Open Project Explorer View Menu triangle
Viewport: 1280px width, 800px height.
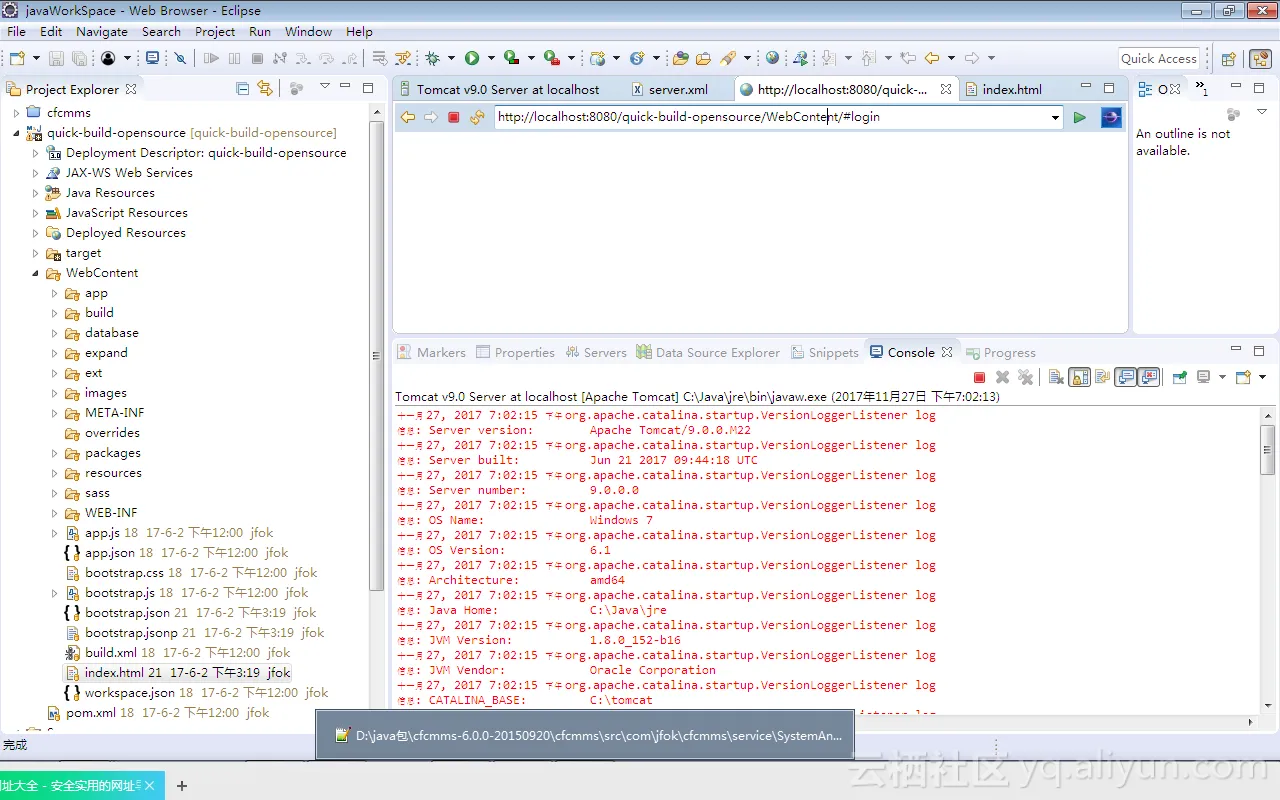pos(324,87)
